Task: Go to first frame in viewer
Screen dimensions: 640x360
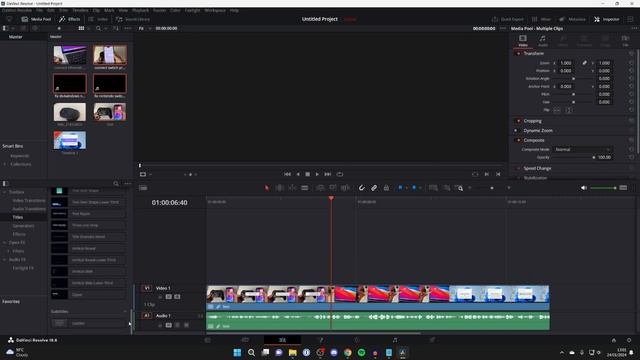Action: click(287, 174)
